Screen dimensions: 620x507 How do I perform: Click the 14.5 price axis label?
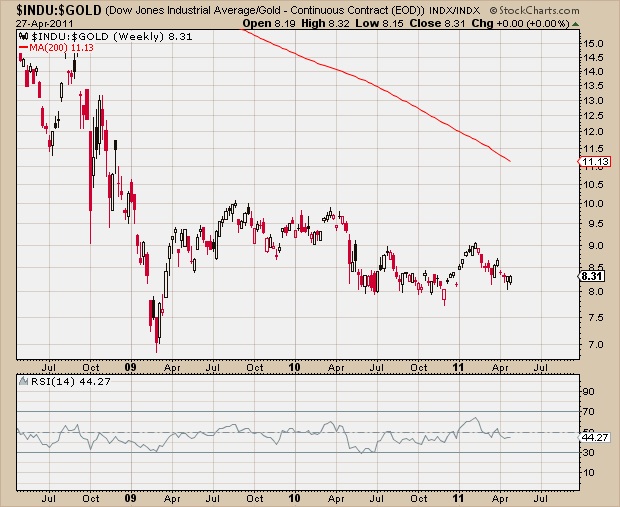point(595,57)
